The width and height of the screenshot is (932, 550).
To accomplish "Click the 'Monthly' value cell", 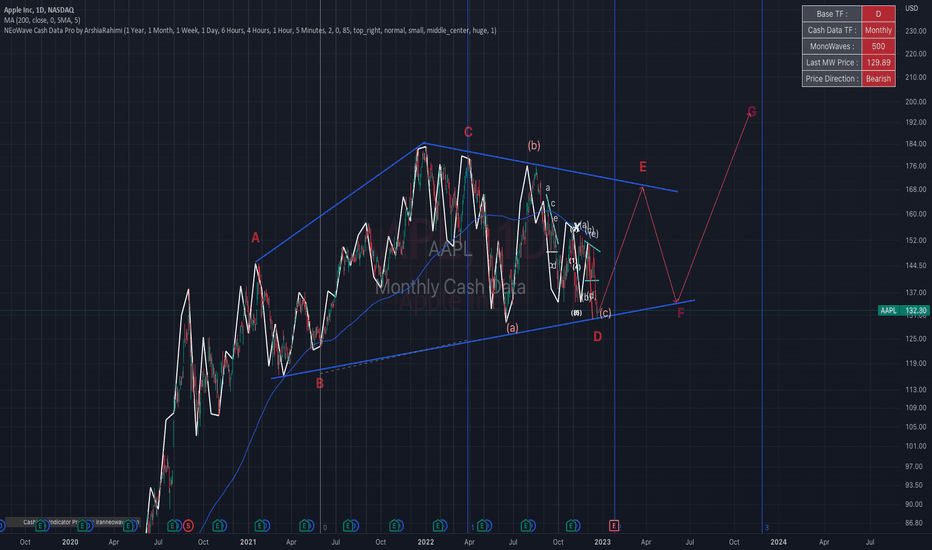I will tap(878, 30).
